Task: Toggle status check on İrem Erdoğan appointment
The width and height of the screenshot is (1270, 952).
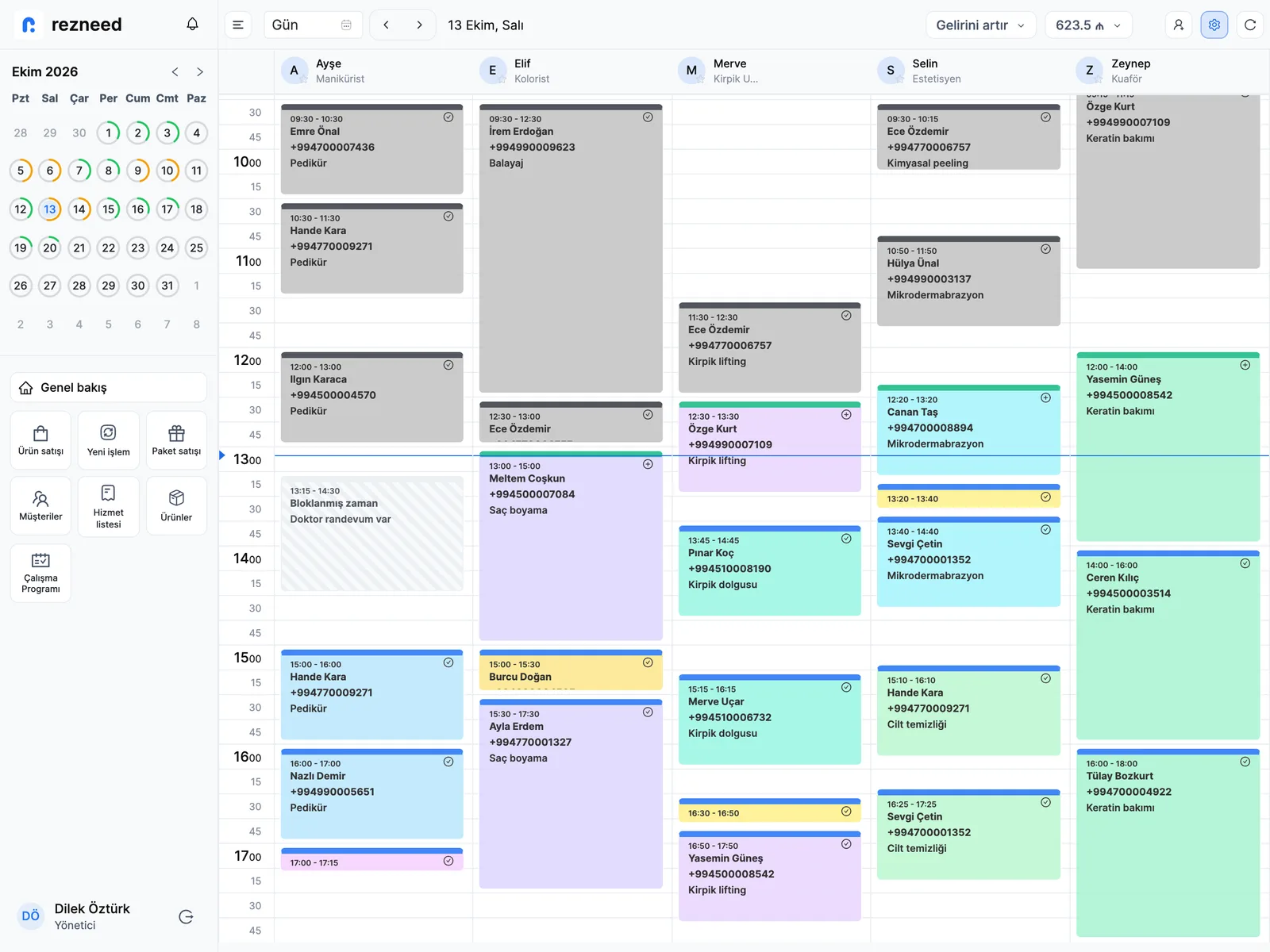Action: click(648, 117)
